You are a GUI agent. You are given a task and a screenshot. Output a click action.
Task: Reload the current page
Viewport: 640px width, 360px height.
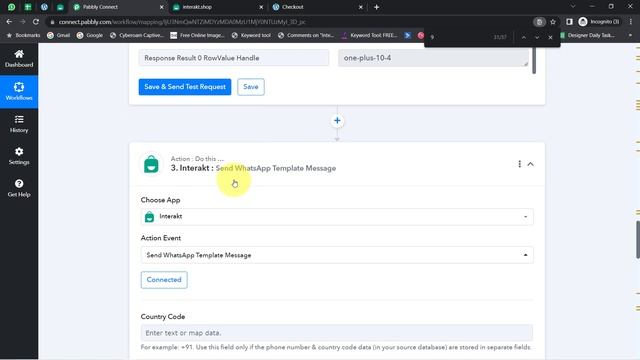pos(36,22)
